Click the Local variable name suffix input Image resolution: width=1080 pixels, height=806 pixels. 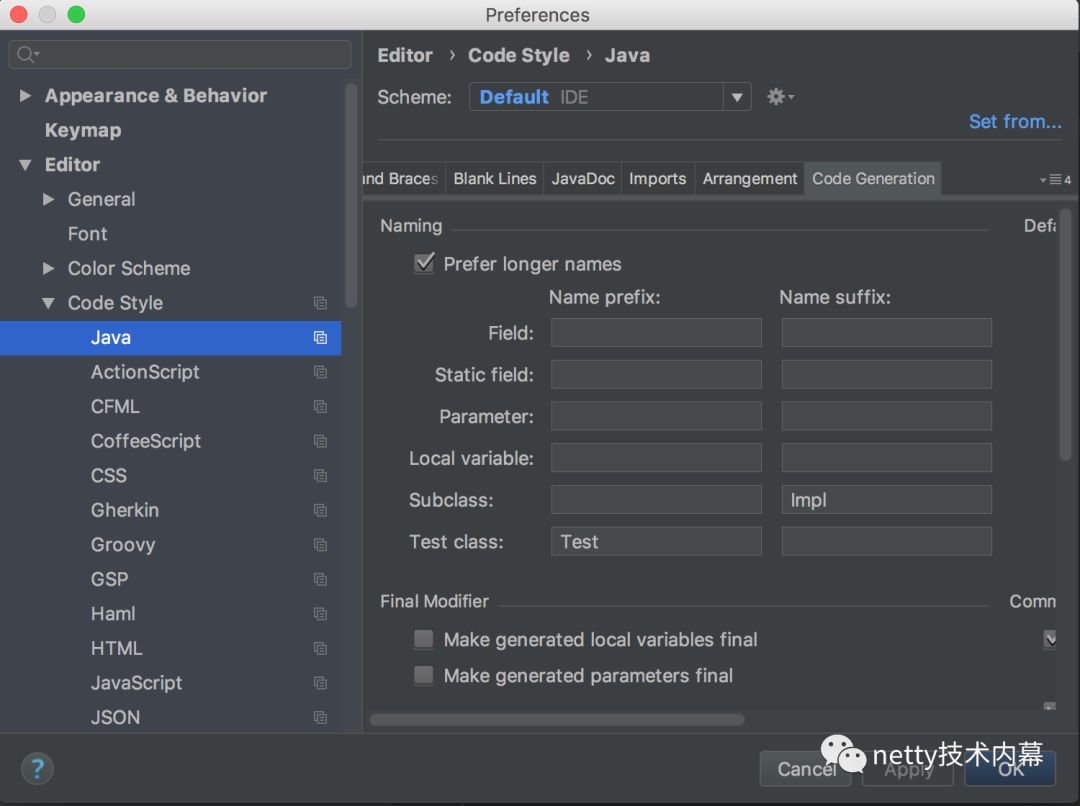tap(886, 457)
